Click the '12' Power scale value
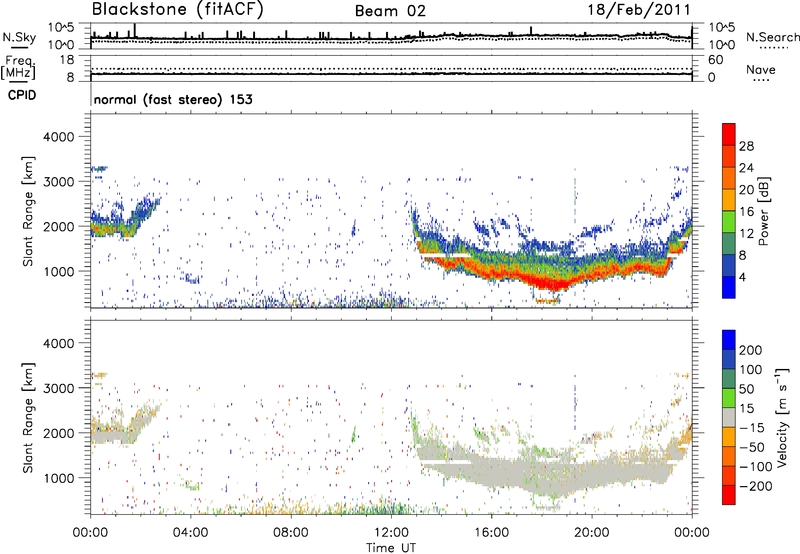This screenshot has width=800, height=554. point(746,234)
